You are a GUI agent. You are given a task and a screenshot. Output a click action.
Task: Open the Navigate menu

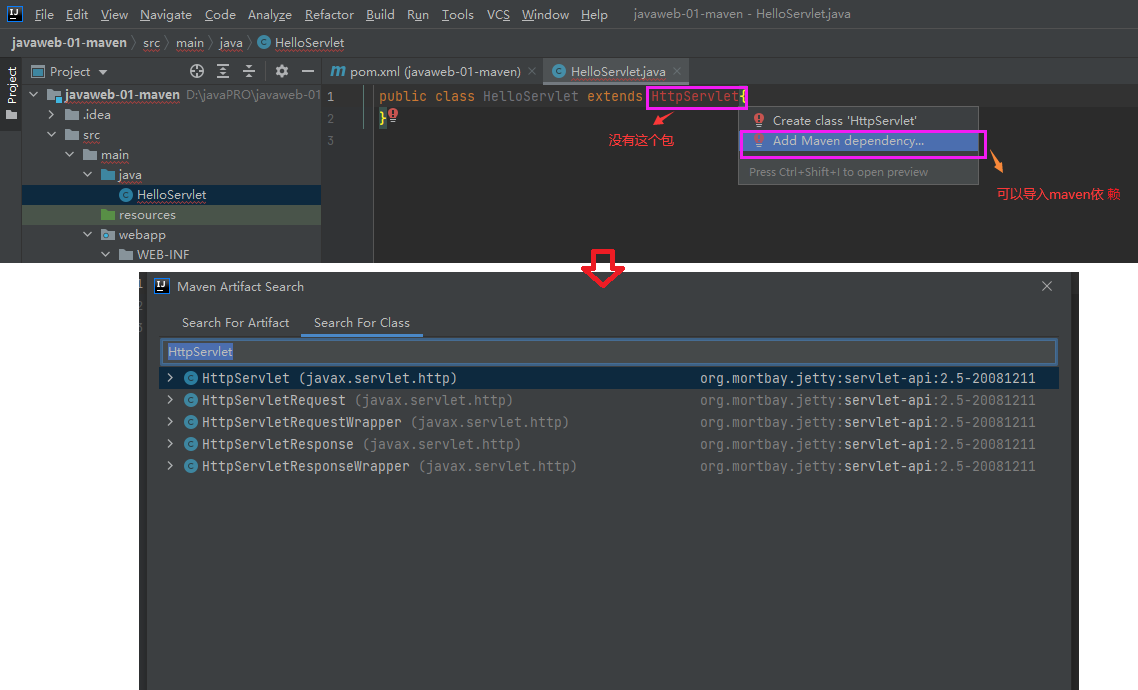click(165, 15)
